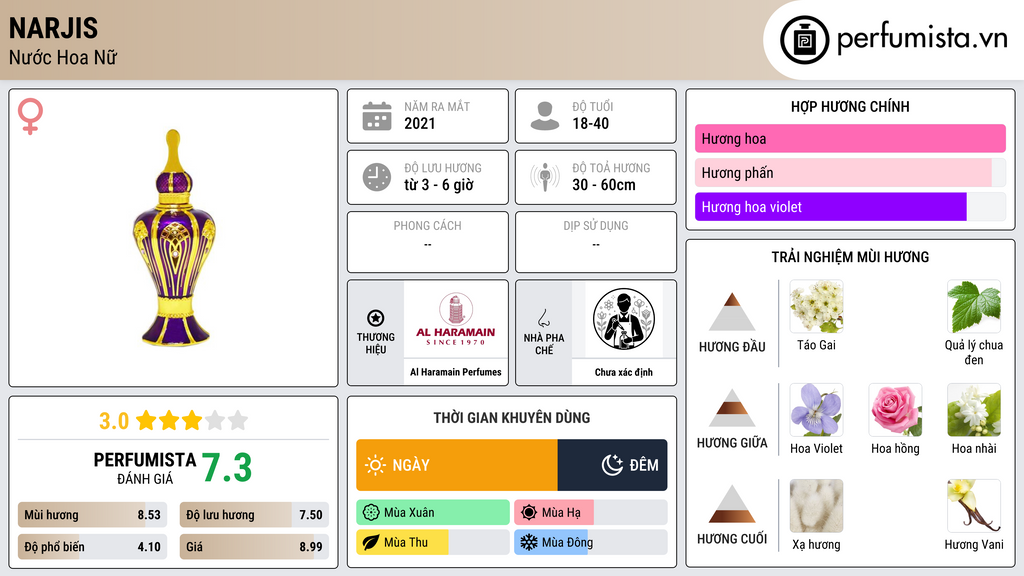Viewport: 1024px width, 576px height.
Task: Select the dark Đêm nighttime bar
Action: tap(613, 465)
